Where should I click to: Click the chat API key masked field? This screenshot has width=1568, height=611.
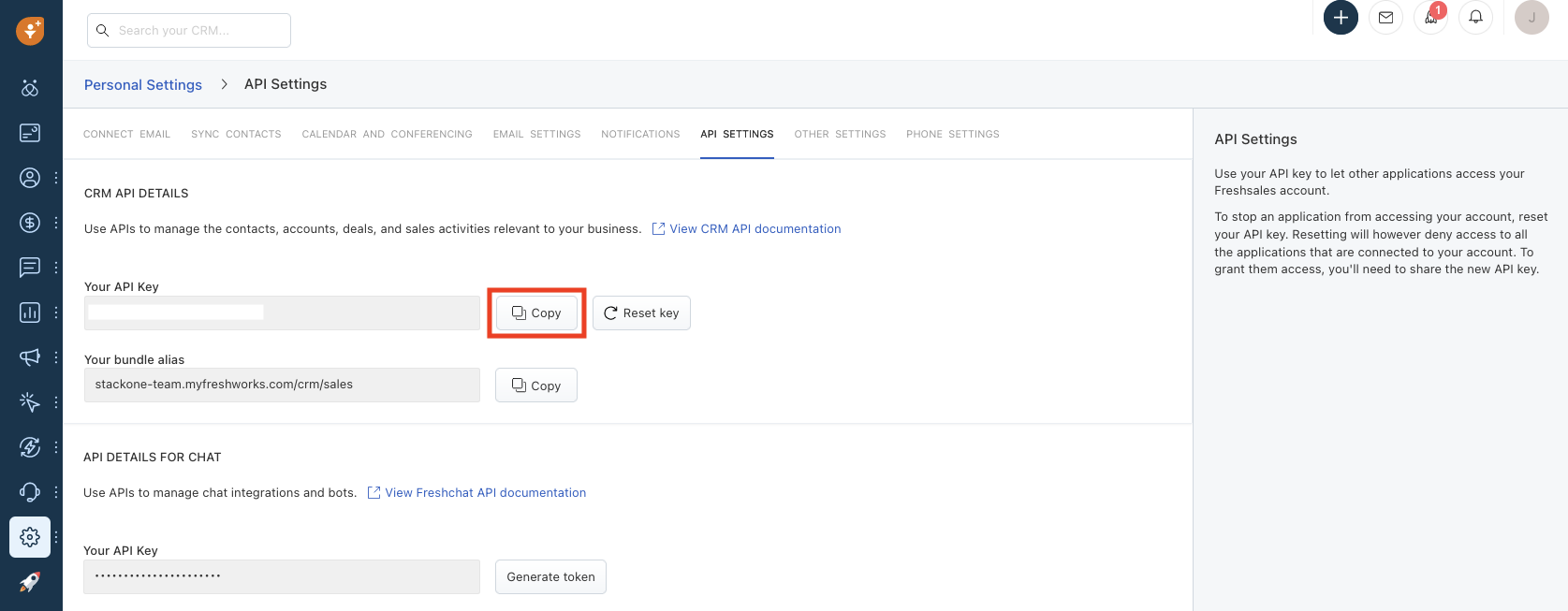point(282,576)
